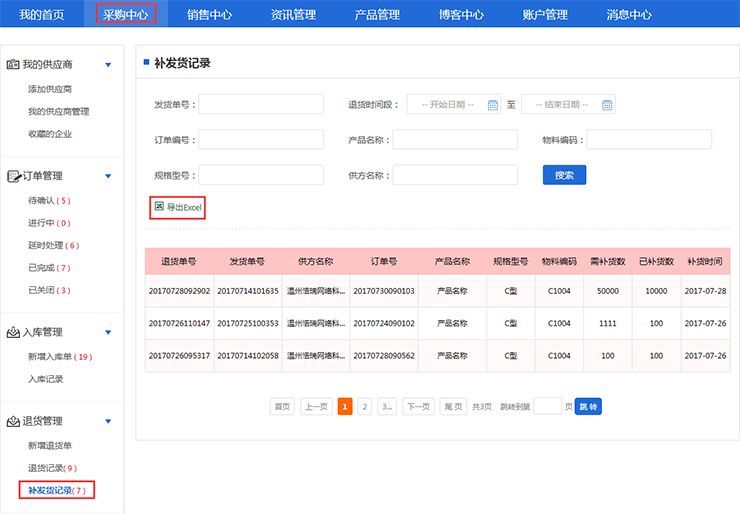The width and height of the screenshot is (740, 514).
Task: Open 消息中心 in the top navigation
Action: (629, 14)
